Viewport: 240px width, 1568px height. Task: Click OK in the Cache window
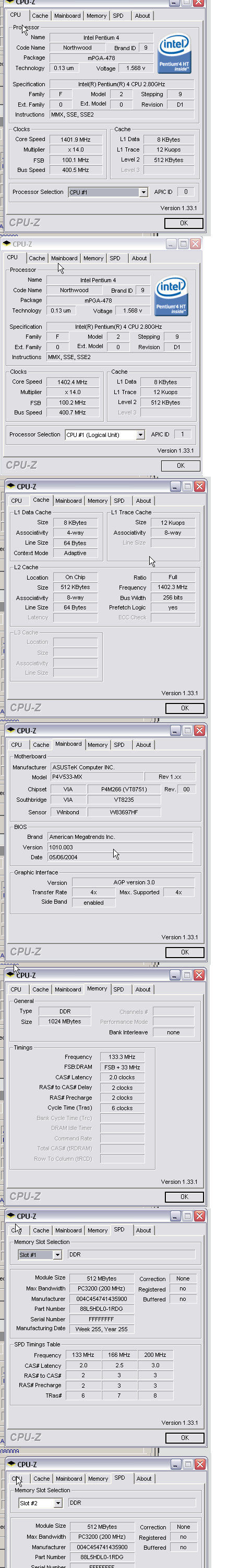click(185, 709)
